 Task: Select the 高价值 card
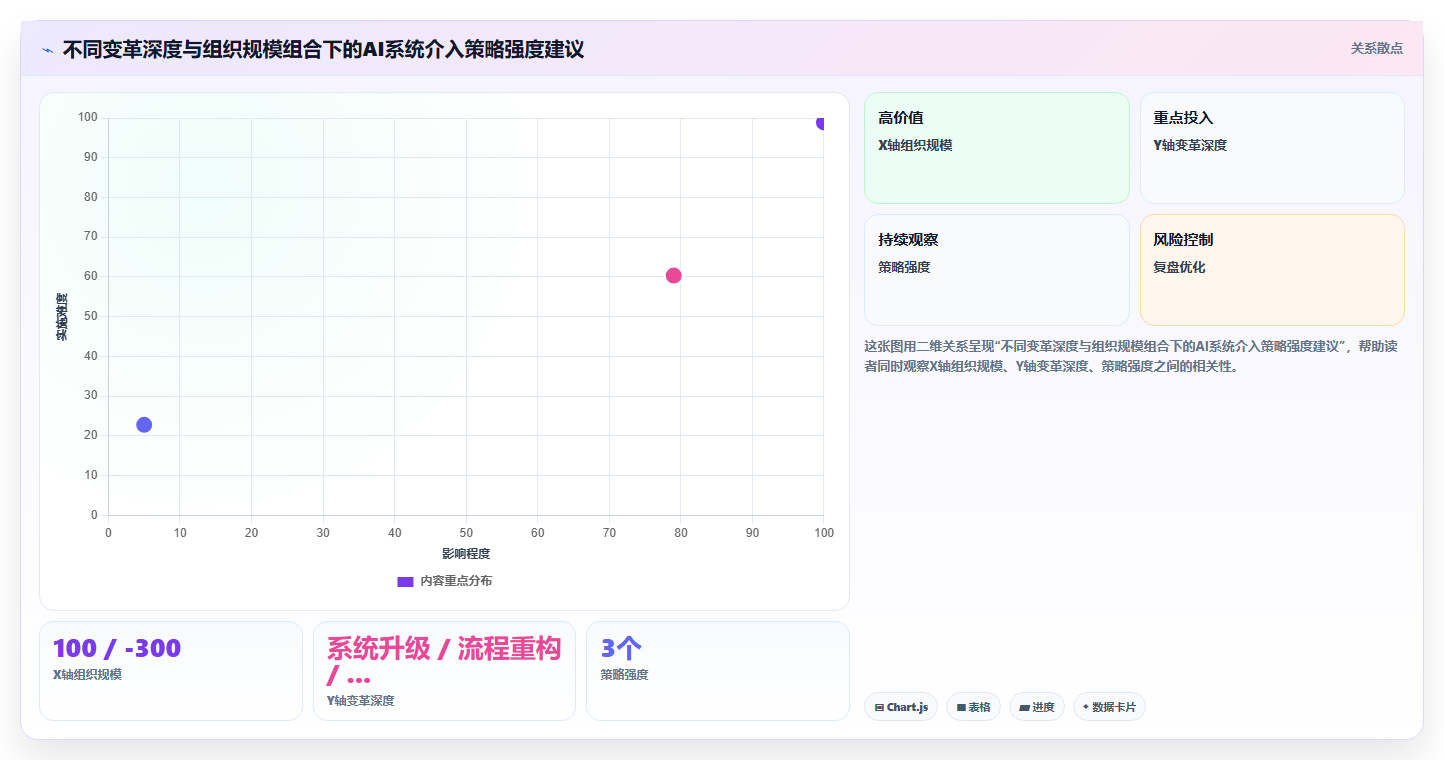pos(996,148)
